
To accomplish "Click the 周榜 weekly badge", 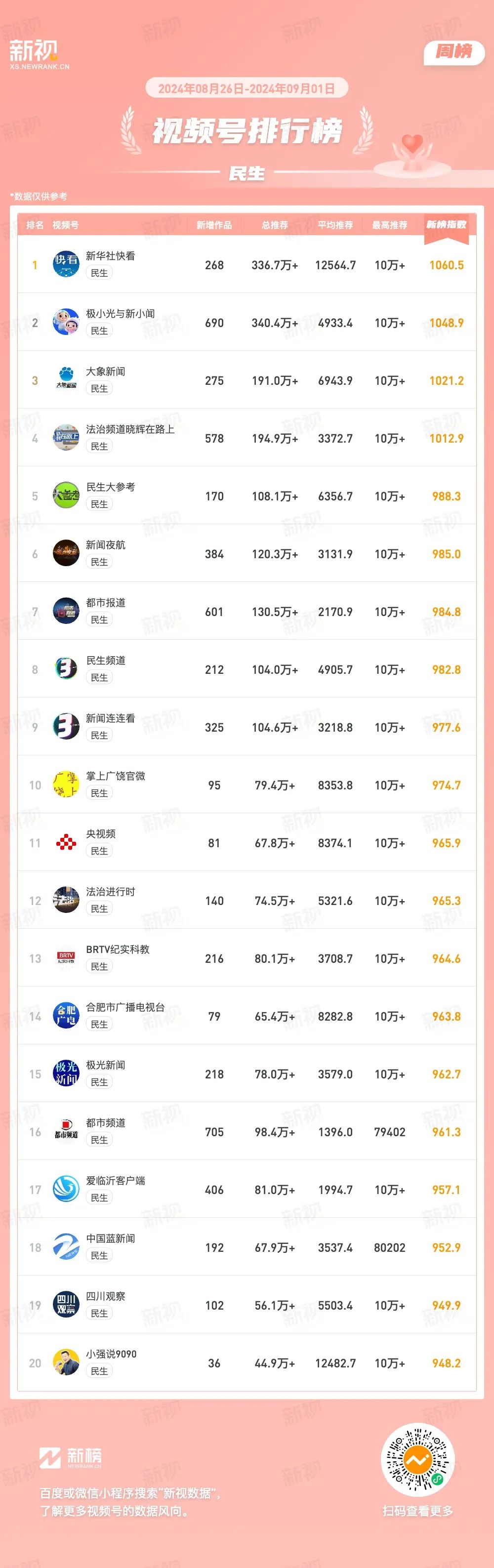I will point(454,52).
